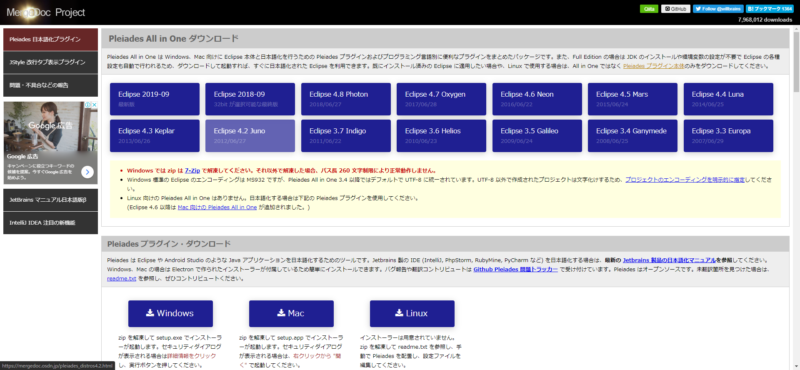Open JetBrains マニュアル日本語版 sidebar item

coord(51,200)
